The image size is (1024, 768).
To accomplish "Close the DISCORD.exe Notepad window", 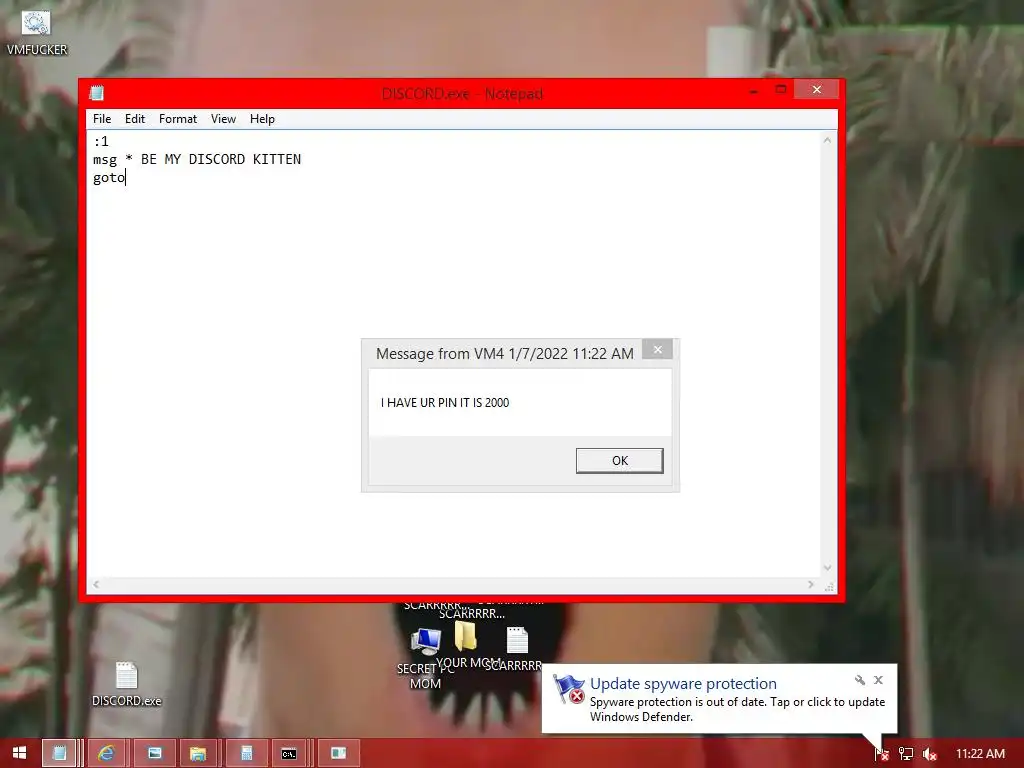I will coord(816,89).
